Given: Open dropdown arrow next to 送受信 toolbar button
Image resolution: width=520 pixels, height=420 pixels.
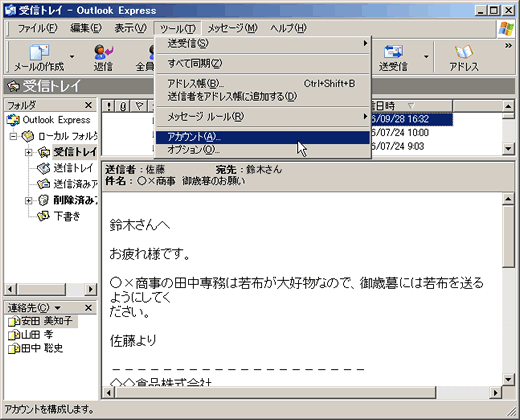Looking at the screenshot, I should pos(426,57).
